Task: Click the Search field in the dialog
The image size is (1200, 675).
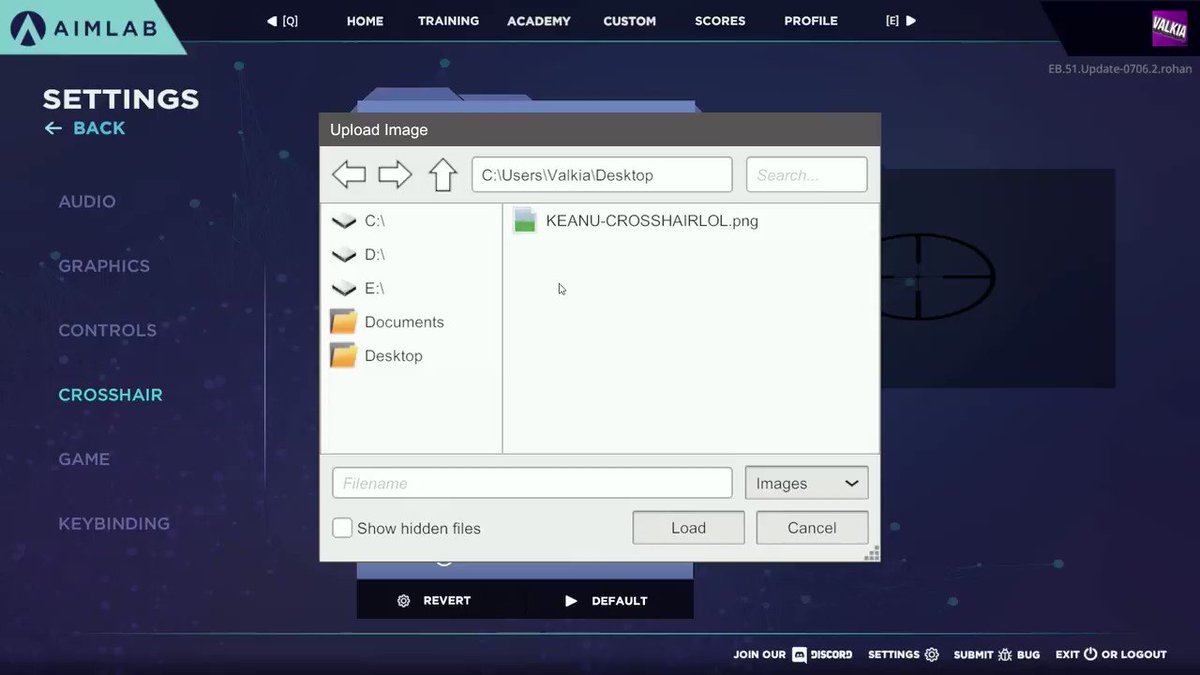Action: point(807,174)
